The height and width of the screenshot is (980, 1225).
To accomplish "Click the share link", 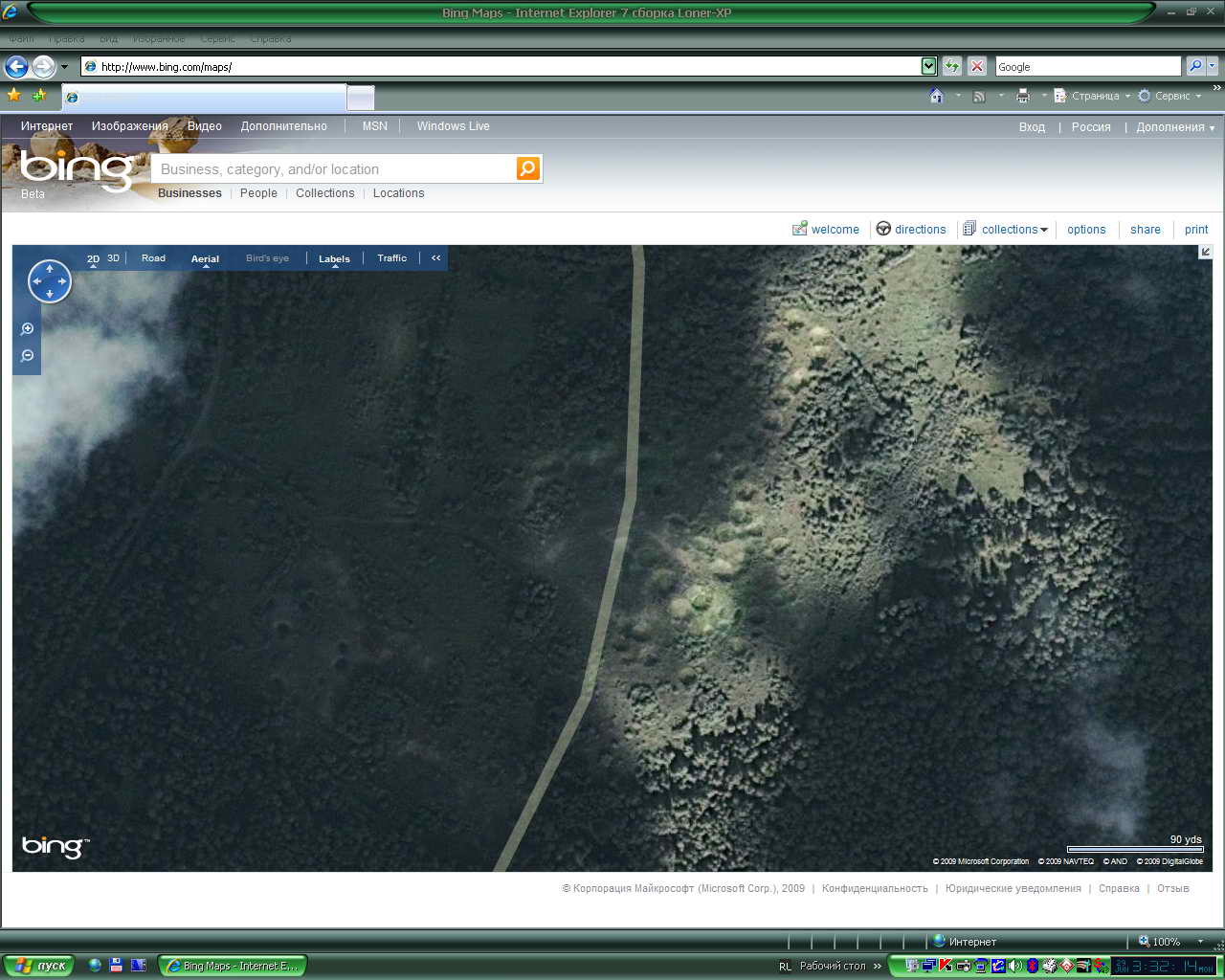I will pyautogui.click(x=1145, y=230).
